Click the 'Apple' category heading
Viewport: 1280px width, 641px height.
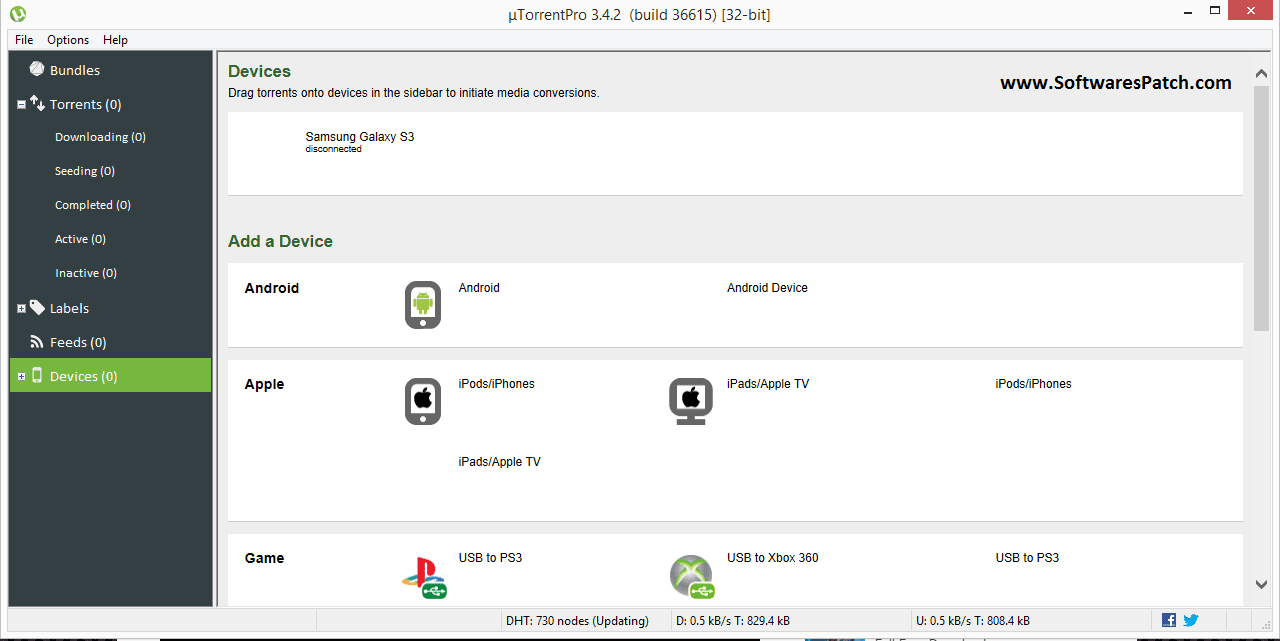(x=264, y=384)
